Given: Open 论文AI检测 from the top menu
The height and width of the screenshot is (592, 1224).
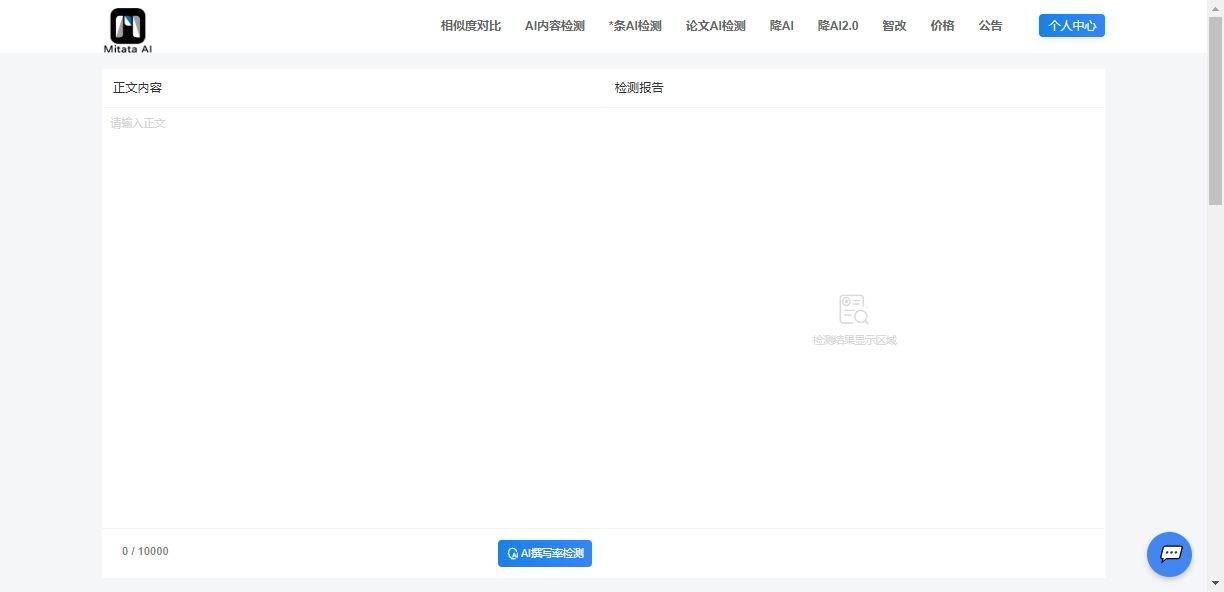Looking at the screenshot, I should pyautogui.click(x=715, y=25).
